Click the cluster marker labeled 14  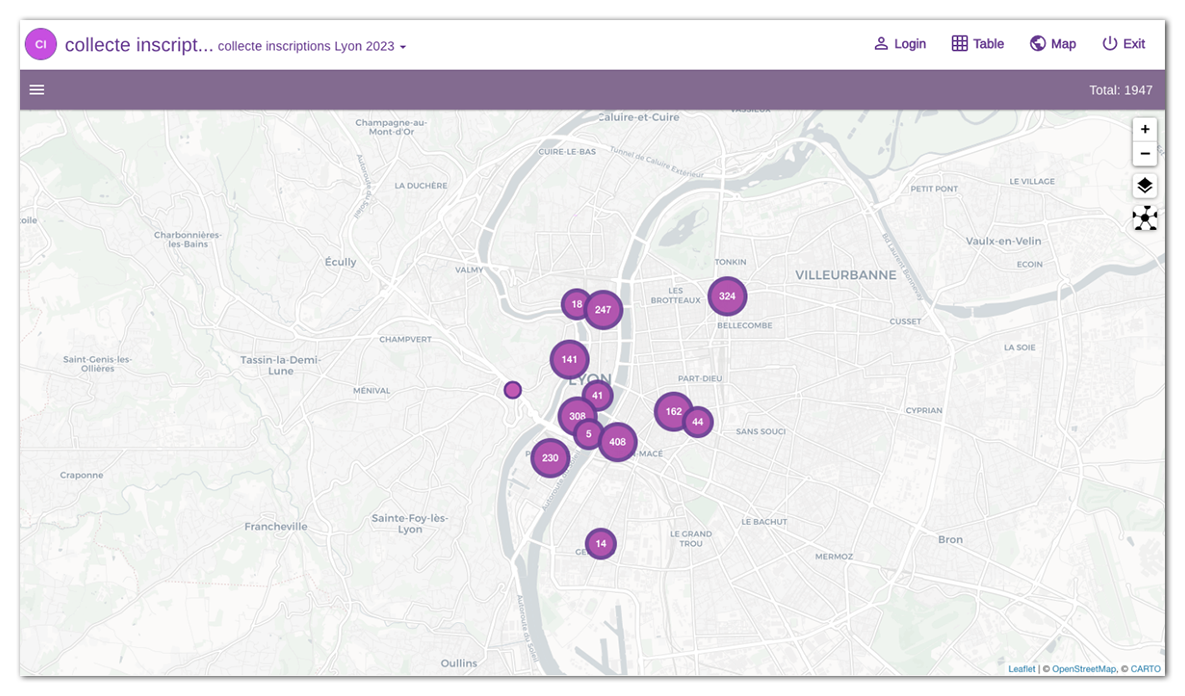(600, 543)
